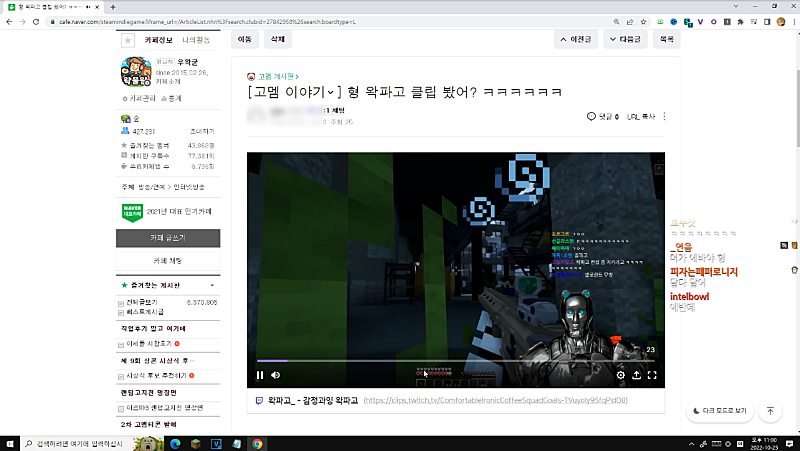Open the 통계 statistics link
Viewport: 800px width, 451px height.
coord(171,98)
